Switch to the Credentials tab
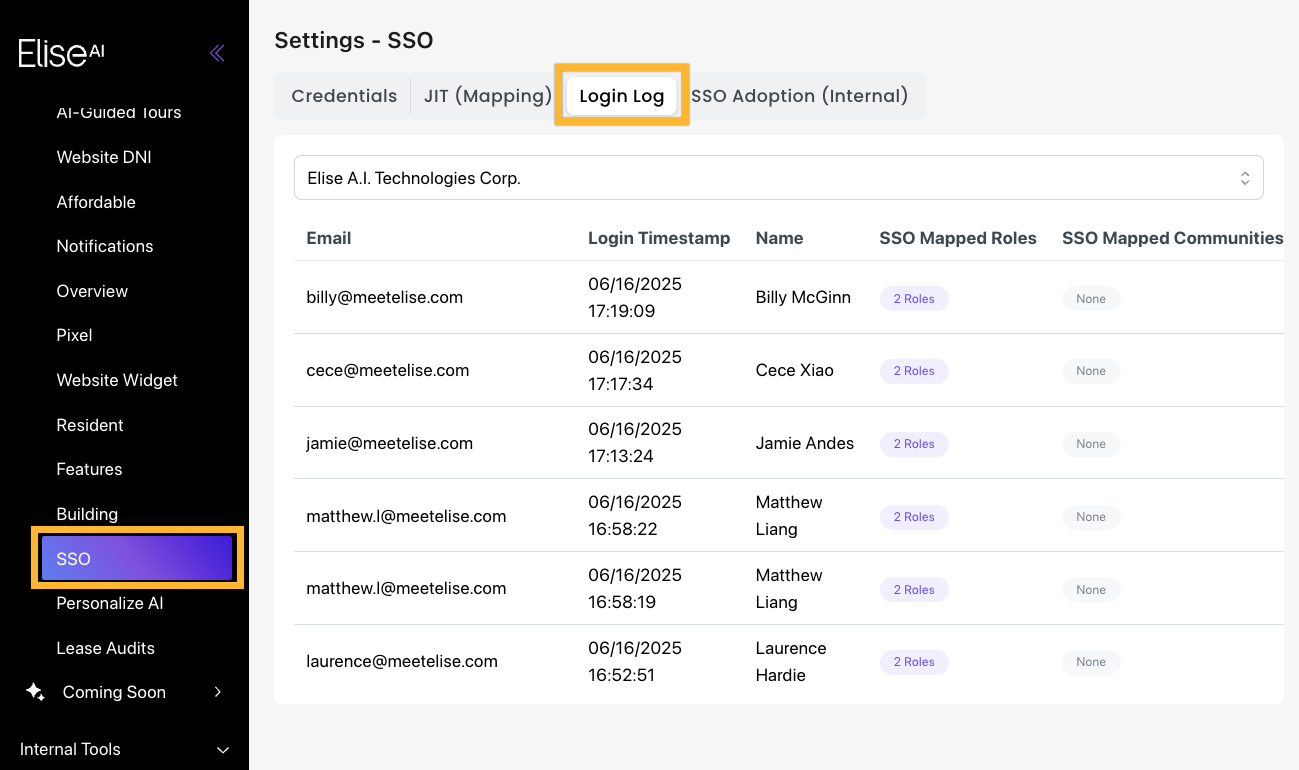This screenshot has height=770, width=1299. [x=344, y=96]
